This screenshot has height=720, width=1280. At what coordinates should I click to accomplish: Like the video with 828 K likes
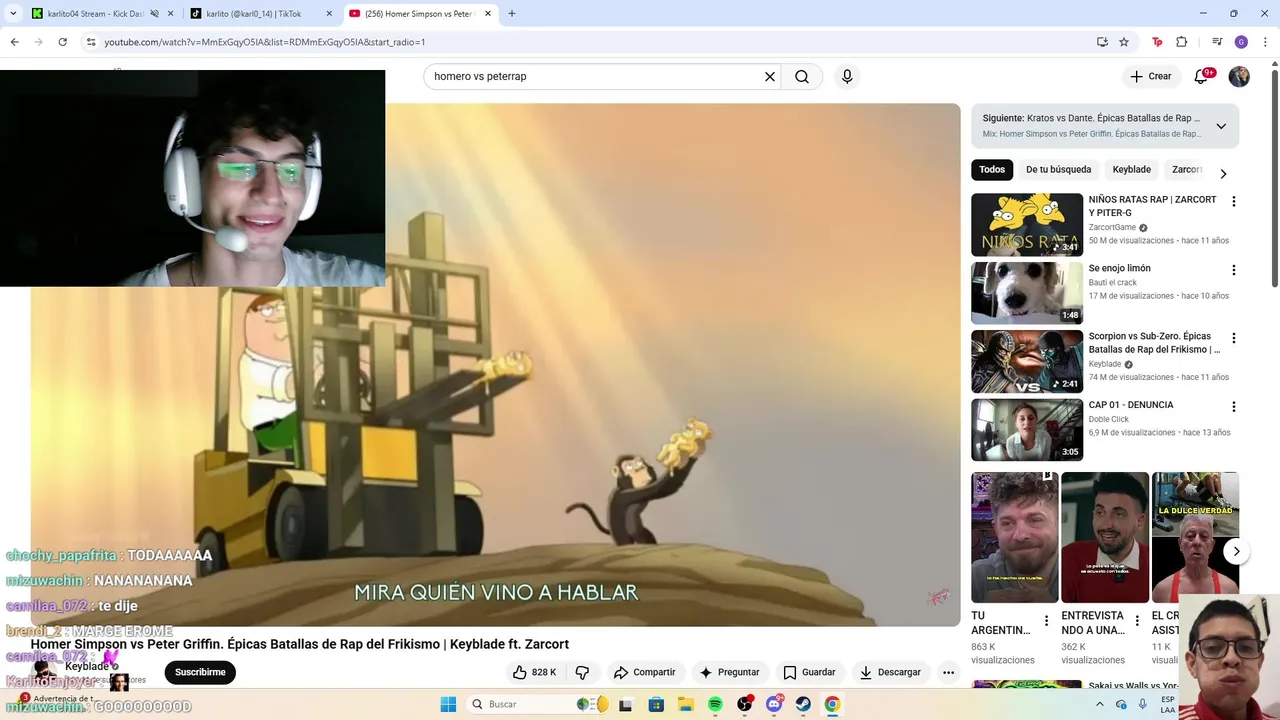[534, 672]
